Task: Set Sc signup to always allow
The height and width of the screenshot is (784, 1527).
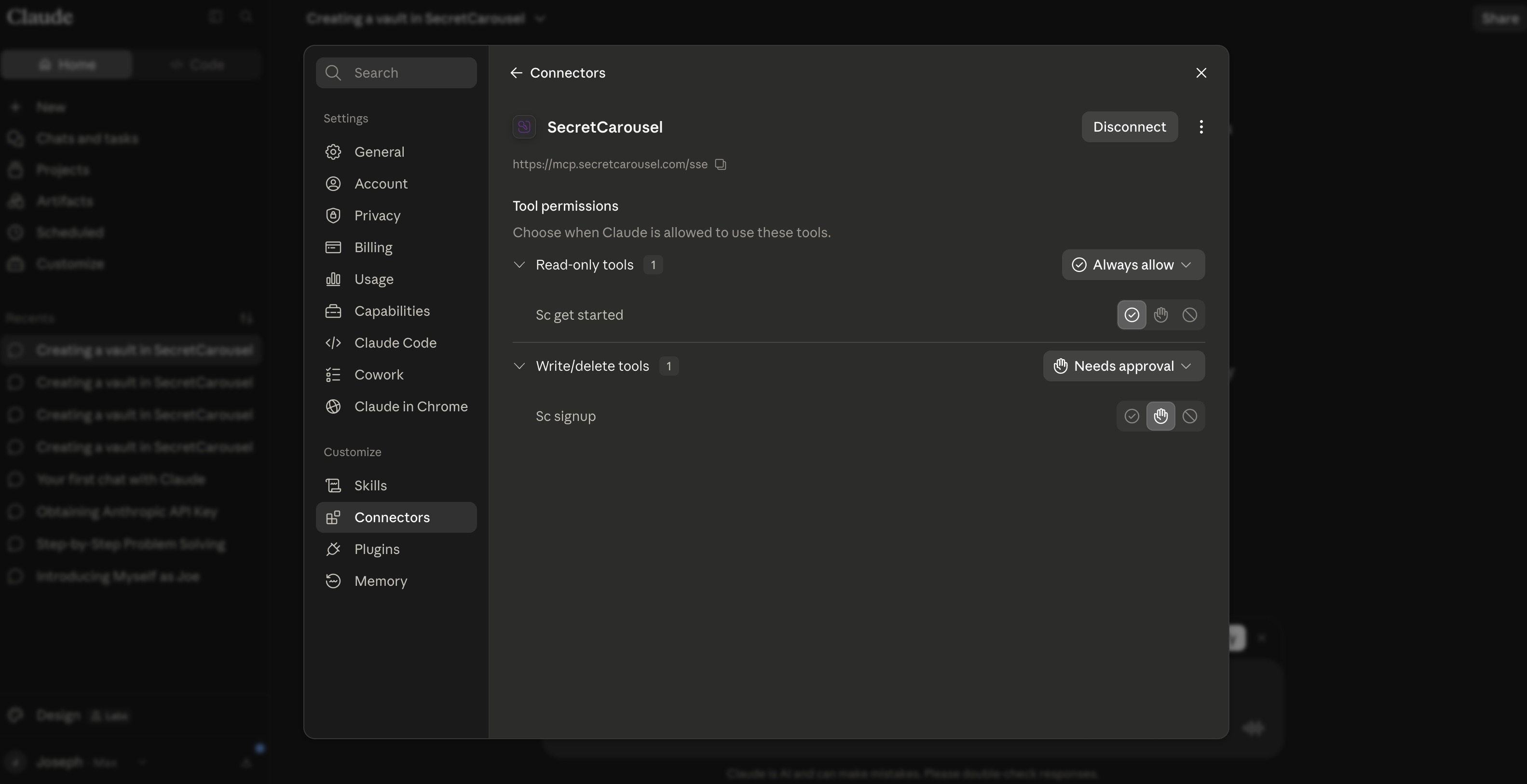Action: (x=1132, y=416)
